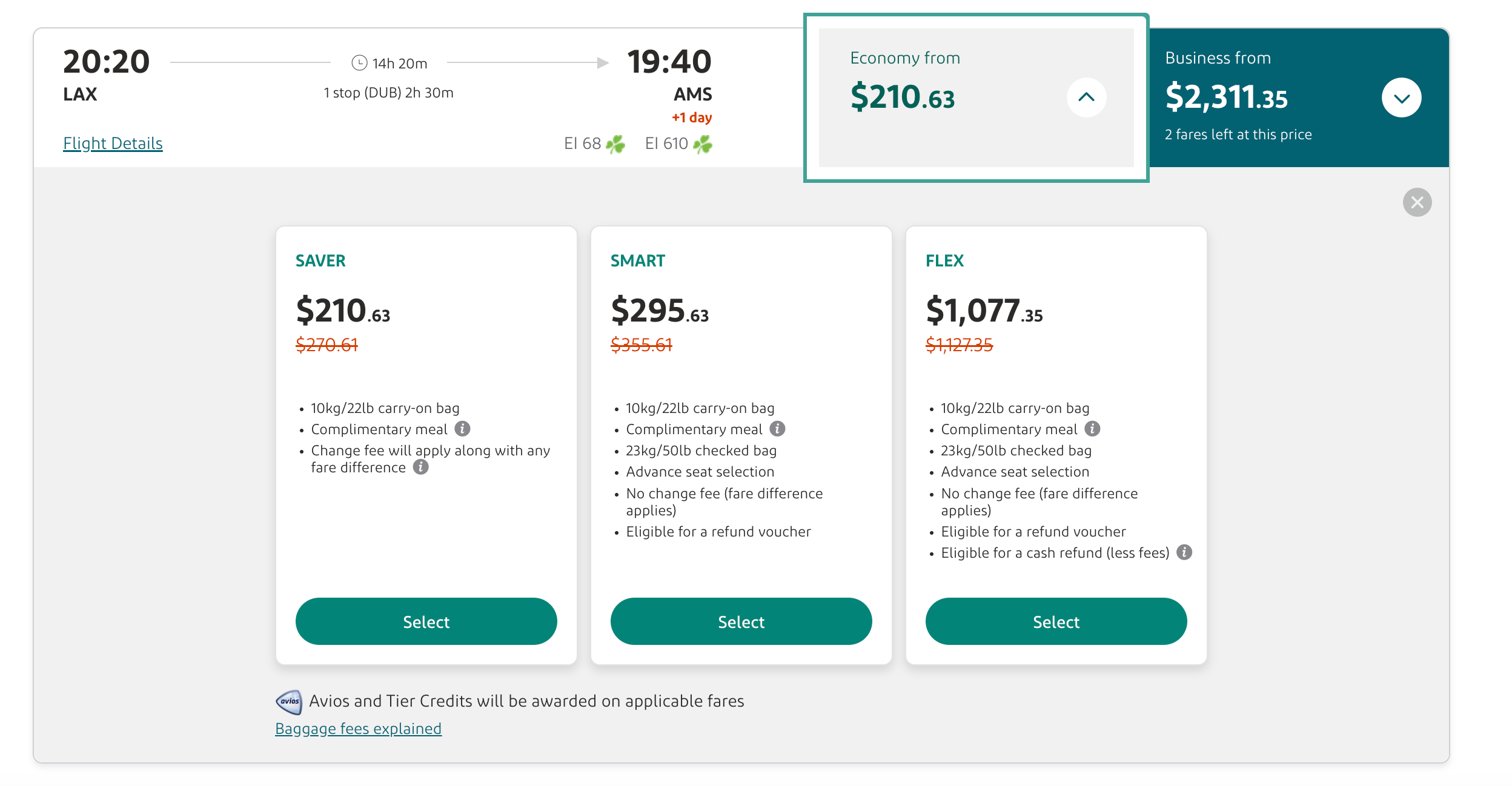Viewport: 1512px width, 786px height.
Task: Click Saver complimentary meal info icon
Action: click(462, 429)
